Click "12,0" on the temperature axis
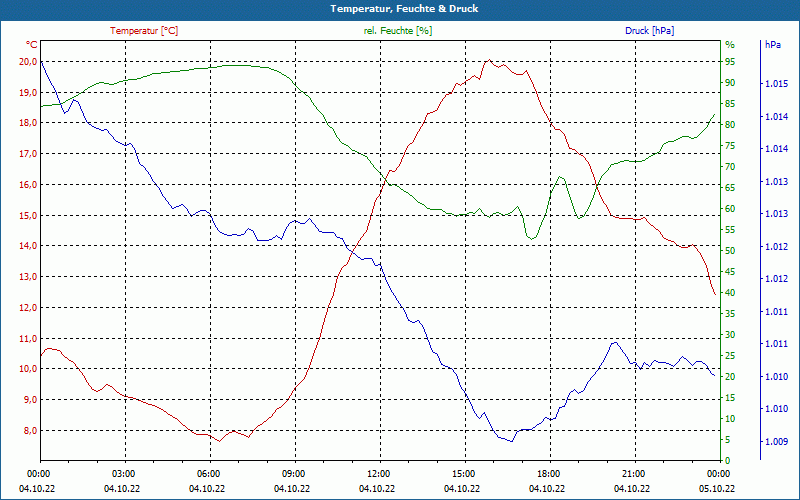Viewport: 800px width, 500px height. 28,308
